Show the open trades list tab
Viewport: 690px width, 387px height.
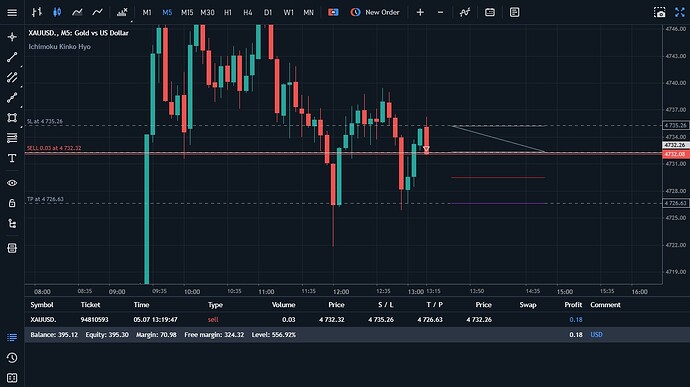(x=12, y=337)
